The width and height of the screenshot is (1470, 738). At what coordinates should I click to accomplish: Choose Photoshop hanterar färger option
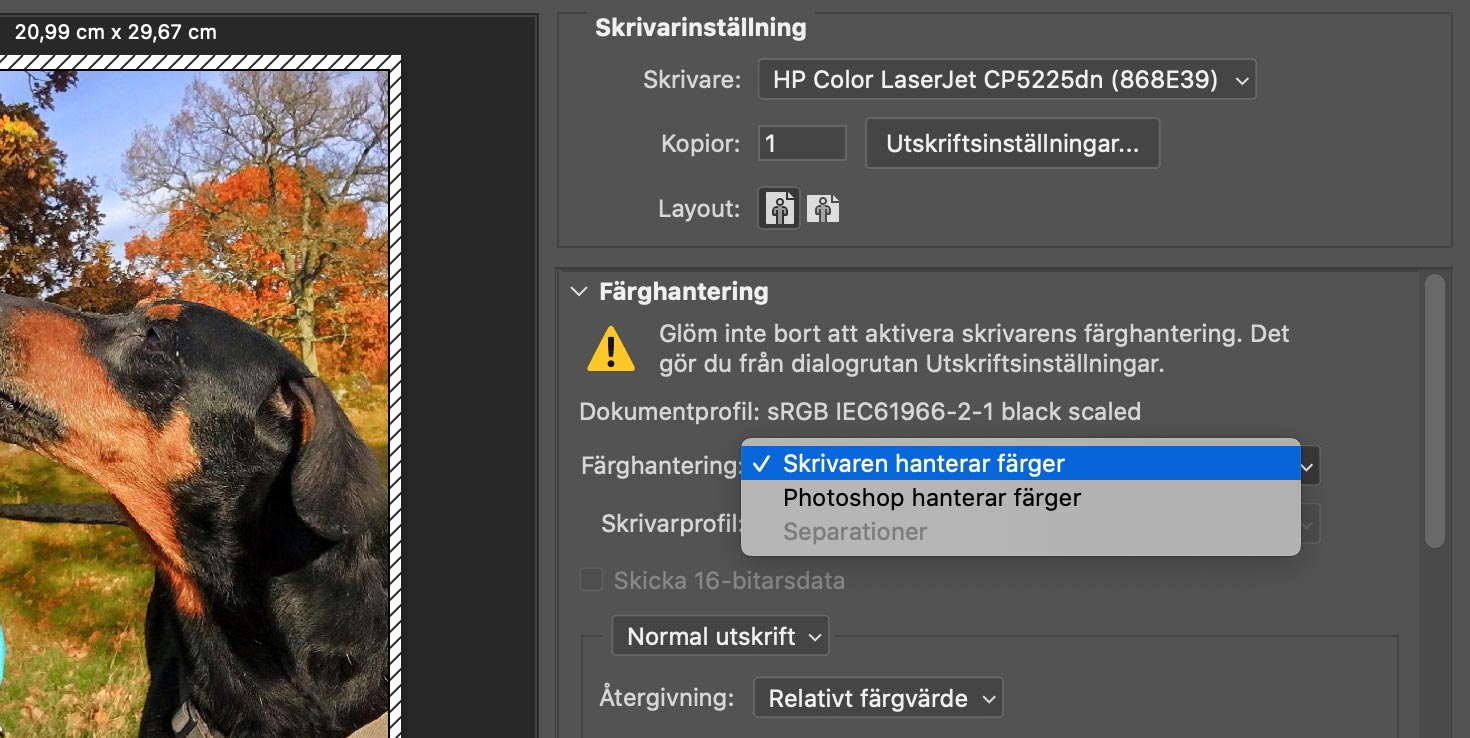coord(1020,498)
